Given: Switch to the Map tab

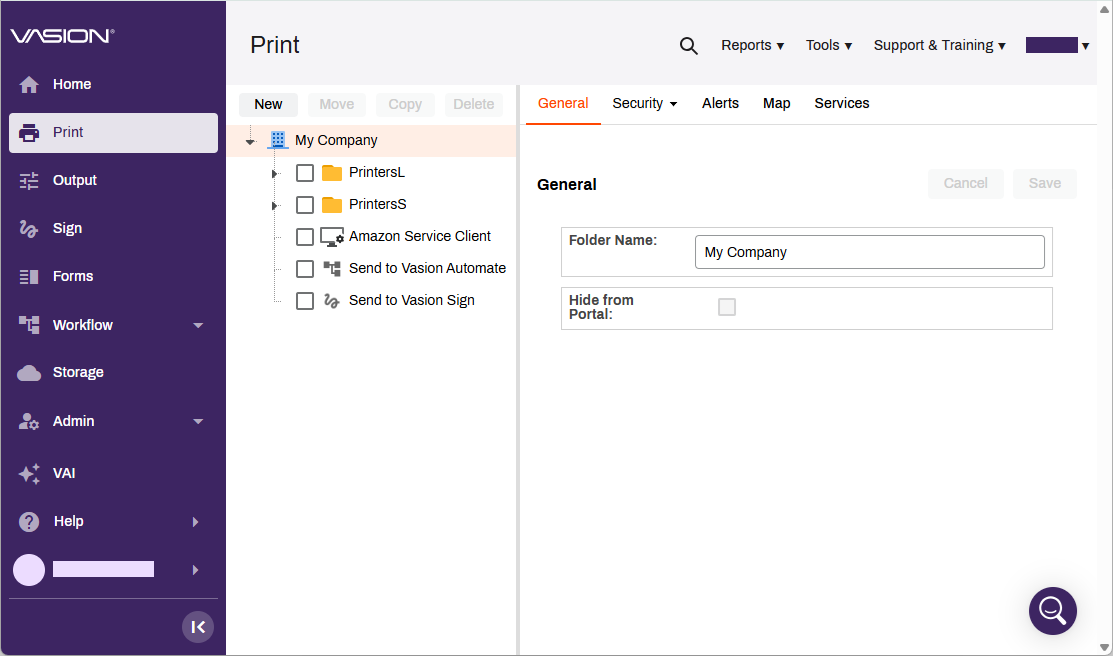Looking at the screenshot, I should pyautogui.click(x=777, y=104).
